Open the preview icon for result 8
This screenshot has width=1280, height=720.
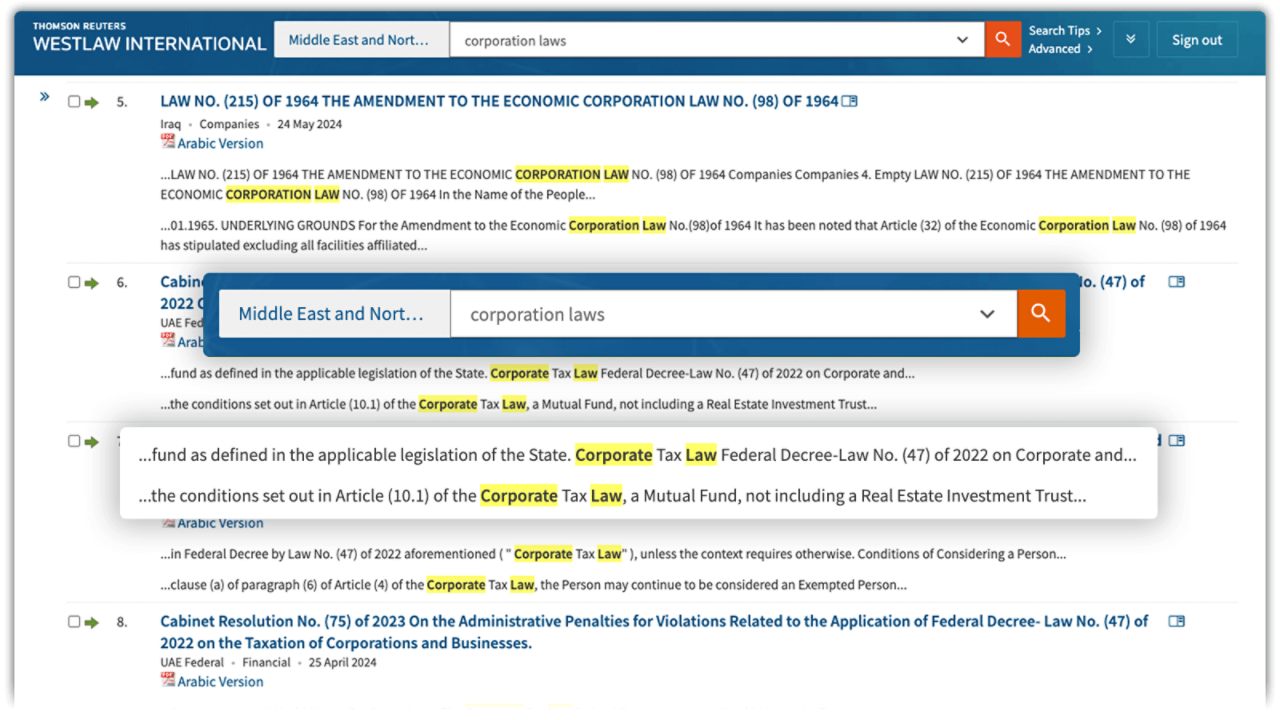click(1176, 621)
